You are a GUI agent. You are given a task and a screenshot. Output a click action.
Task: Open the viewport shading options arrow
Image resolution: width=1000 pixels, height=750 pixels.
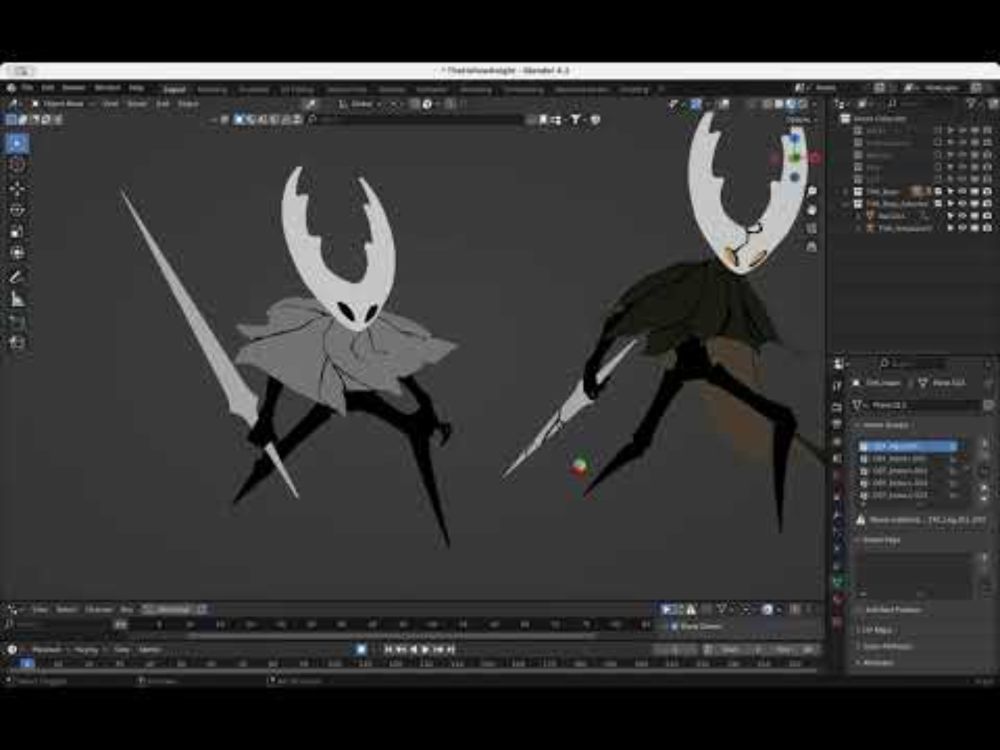(x=814, y=104)
